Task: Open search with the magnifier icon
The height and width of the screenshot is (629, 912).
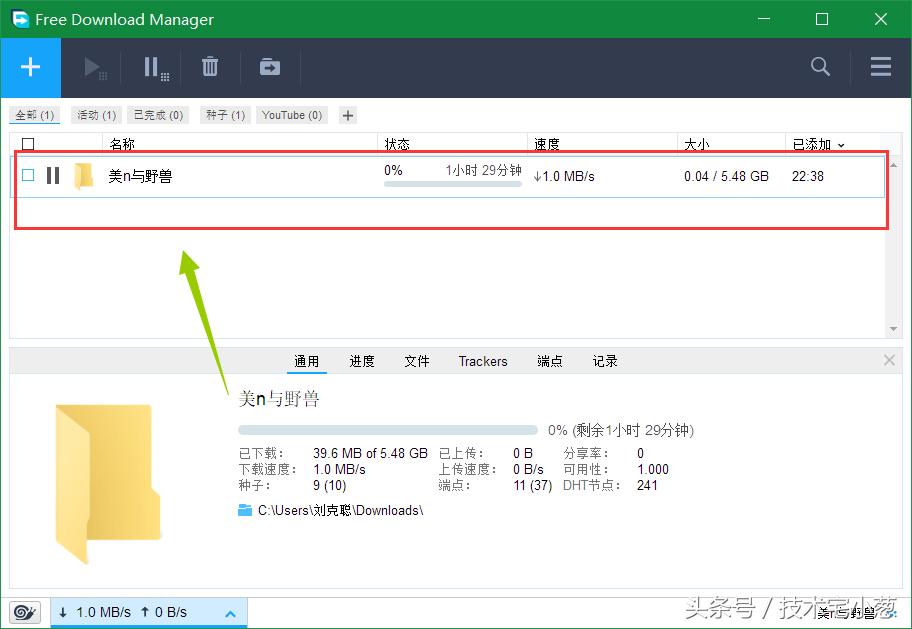Action: point(820,67)
